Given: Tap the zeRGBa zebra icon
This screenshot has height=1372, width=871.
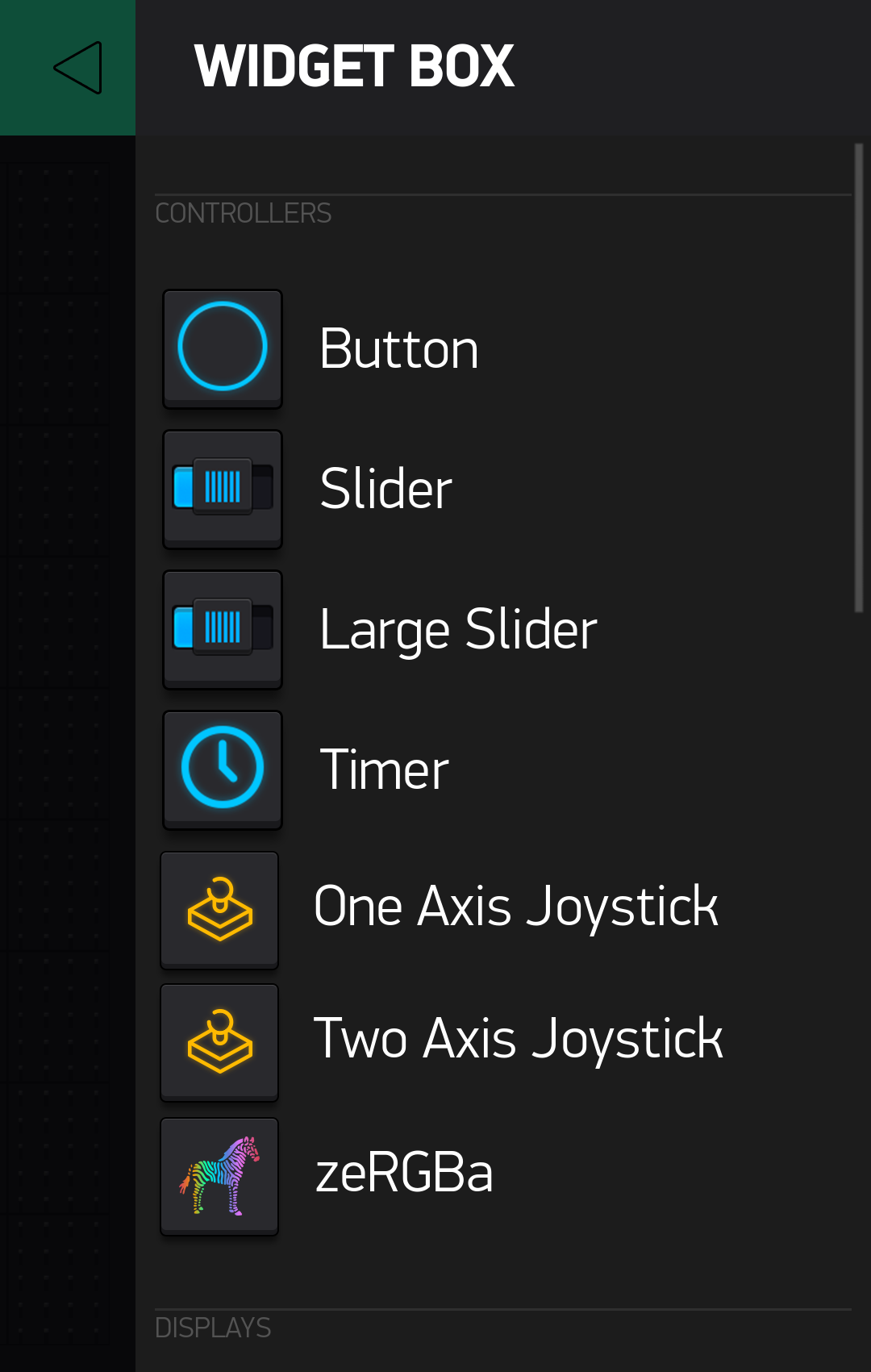Looking at the screenshot, I should (x=219, y=1176).
